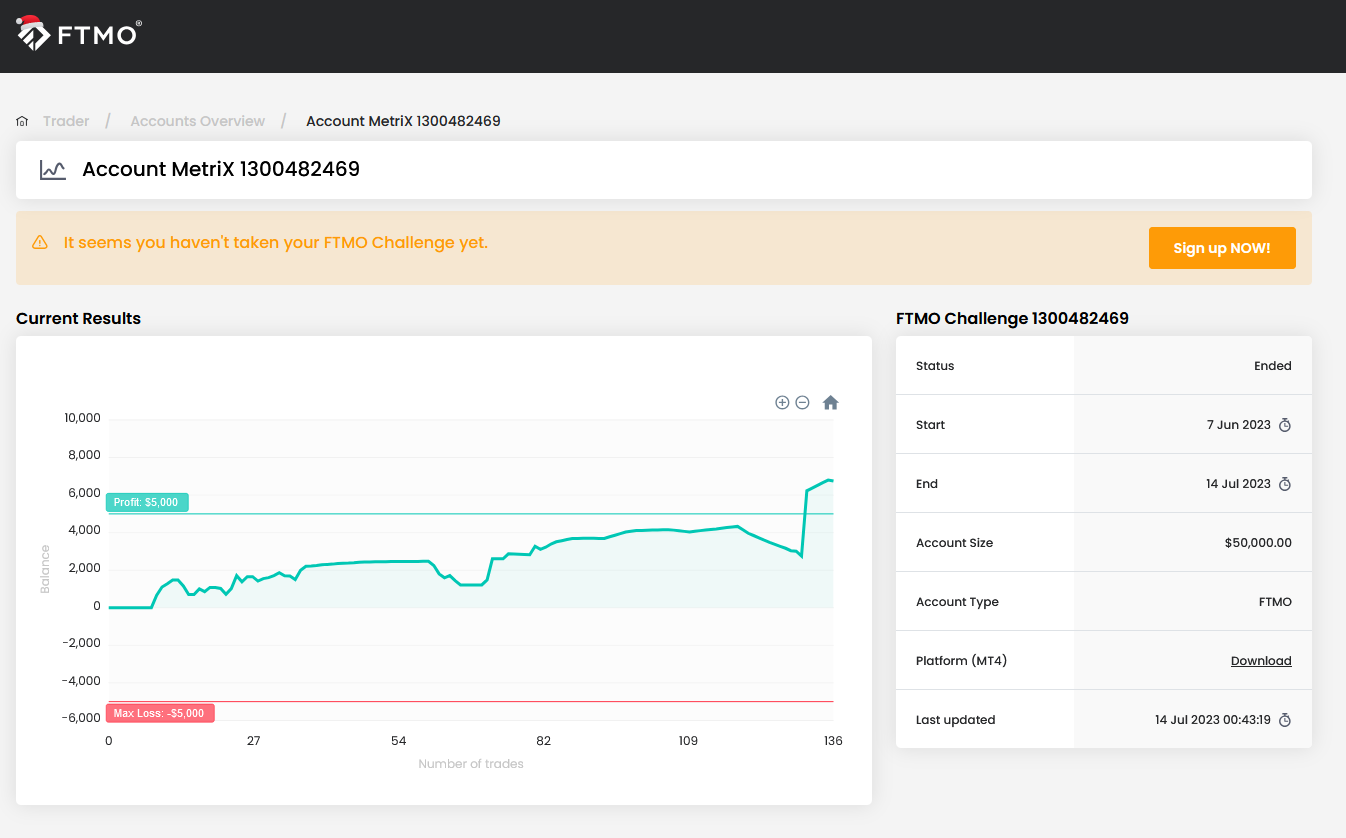Select the 7 Jun 2023 start date
Viewport: 1346px width, 838px height.
pyautogui.click(x=1239, y=425)
